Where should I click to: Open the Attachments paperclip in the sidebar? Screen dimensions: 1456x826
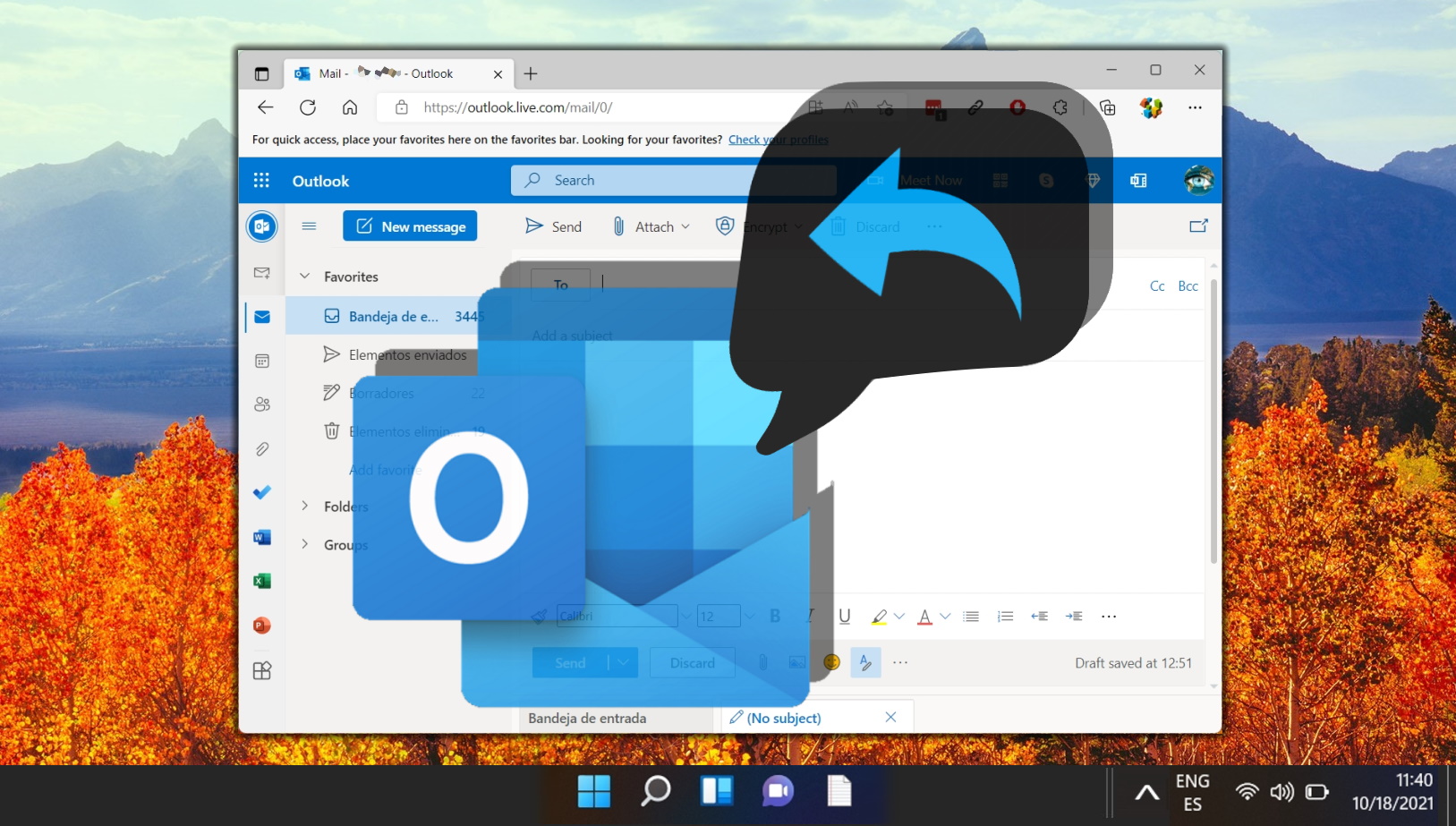(x=262, y=448)
